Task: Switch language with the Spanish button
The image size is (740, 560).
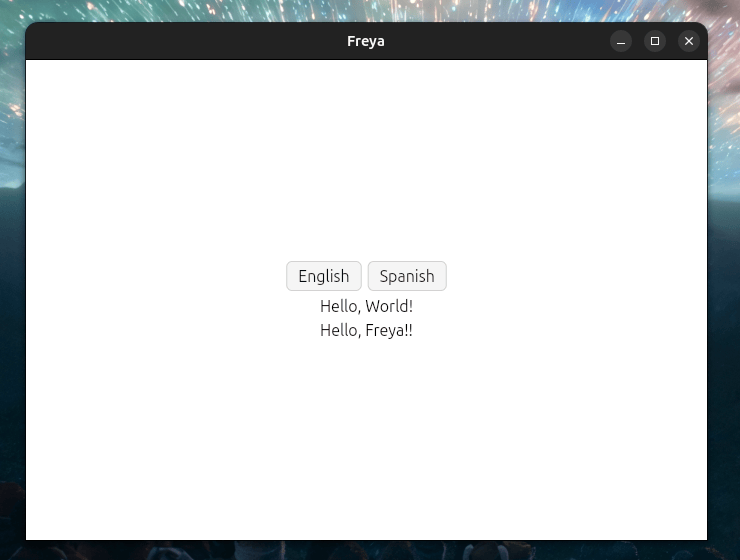Action: pos(407,276)
